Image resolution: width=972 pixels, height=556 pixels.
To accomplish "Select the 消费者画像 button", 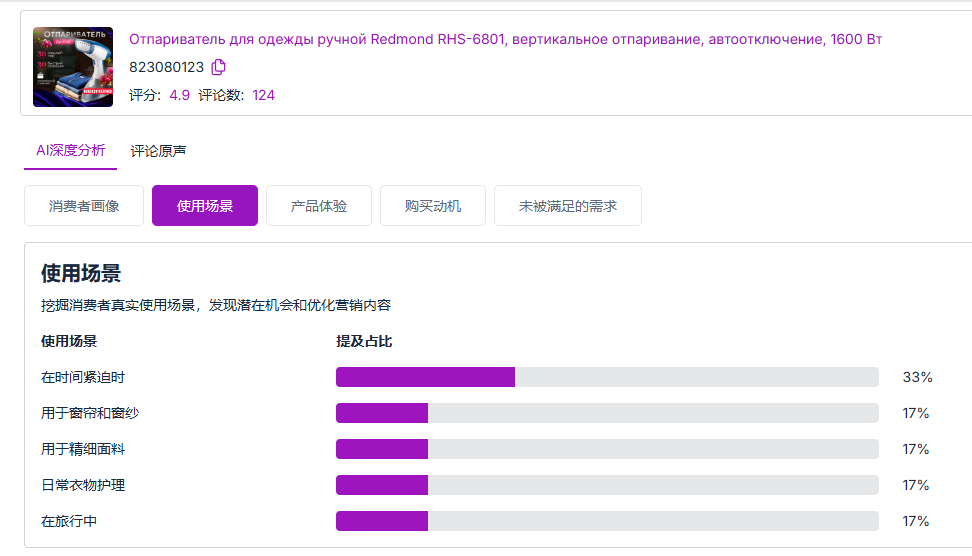I will [x=84, y=206].
